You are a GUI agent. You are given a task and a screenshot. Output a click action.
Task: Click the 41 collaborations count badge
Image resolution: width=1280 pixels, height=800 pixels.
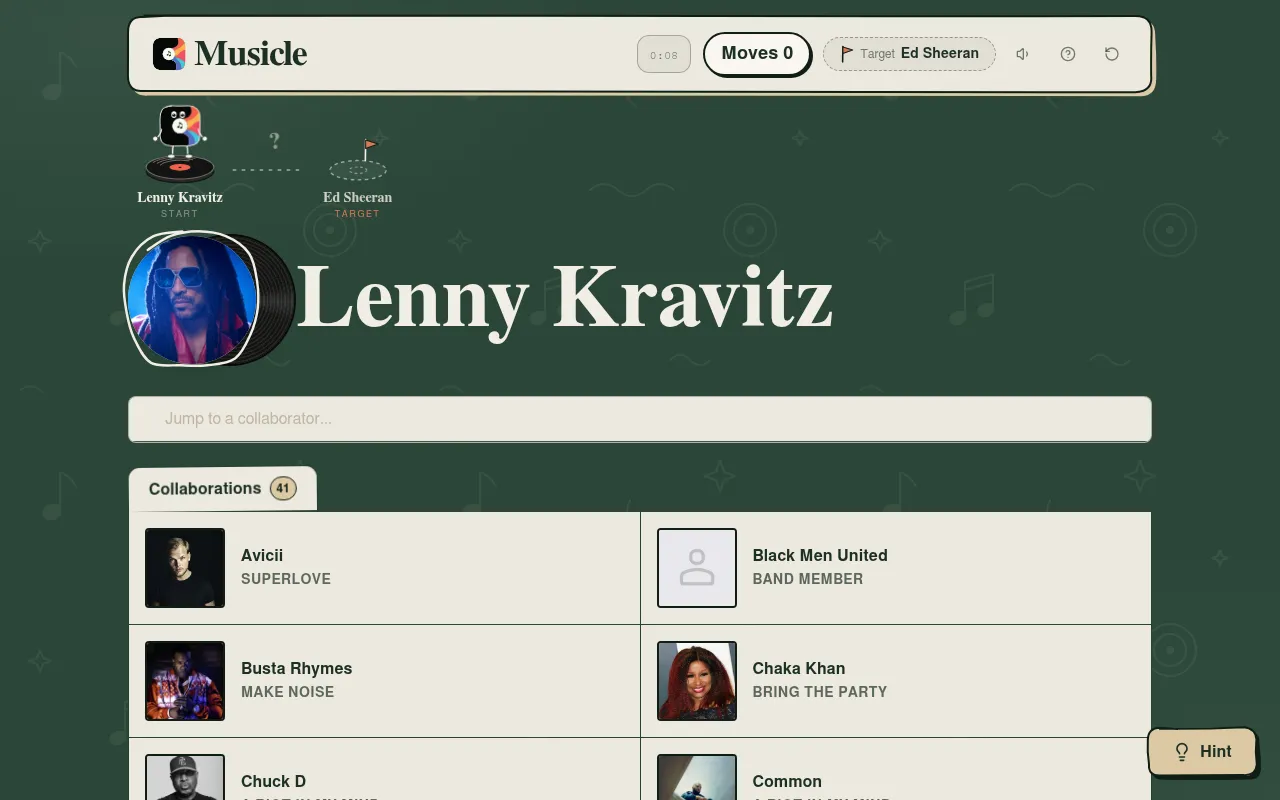point(283,489)
